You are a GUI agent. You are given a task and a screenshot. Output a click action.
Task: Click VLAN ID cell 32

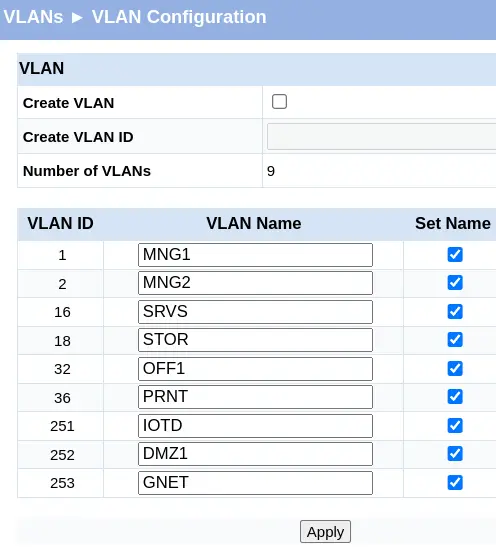[x=62, y=369]
